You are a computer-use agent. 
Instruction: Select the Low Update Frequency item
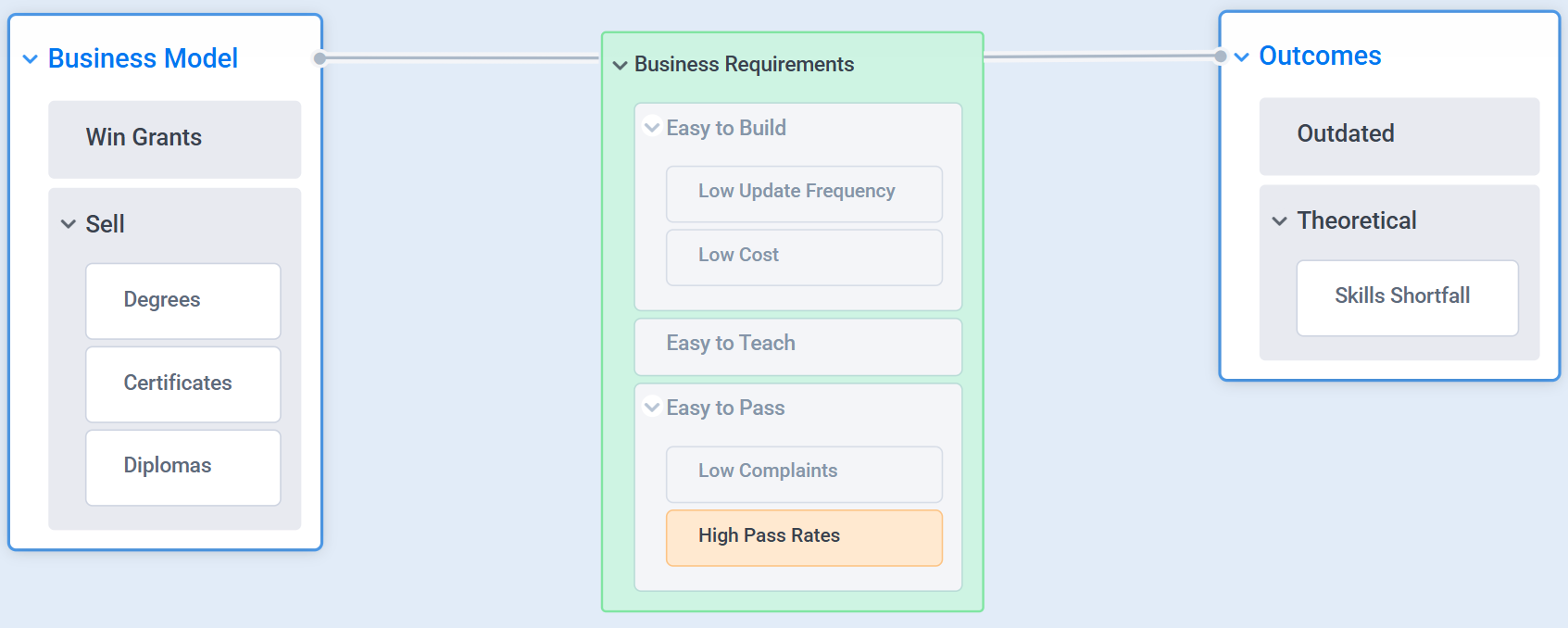click(803, 193)
